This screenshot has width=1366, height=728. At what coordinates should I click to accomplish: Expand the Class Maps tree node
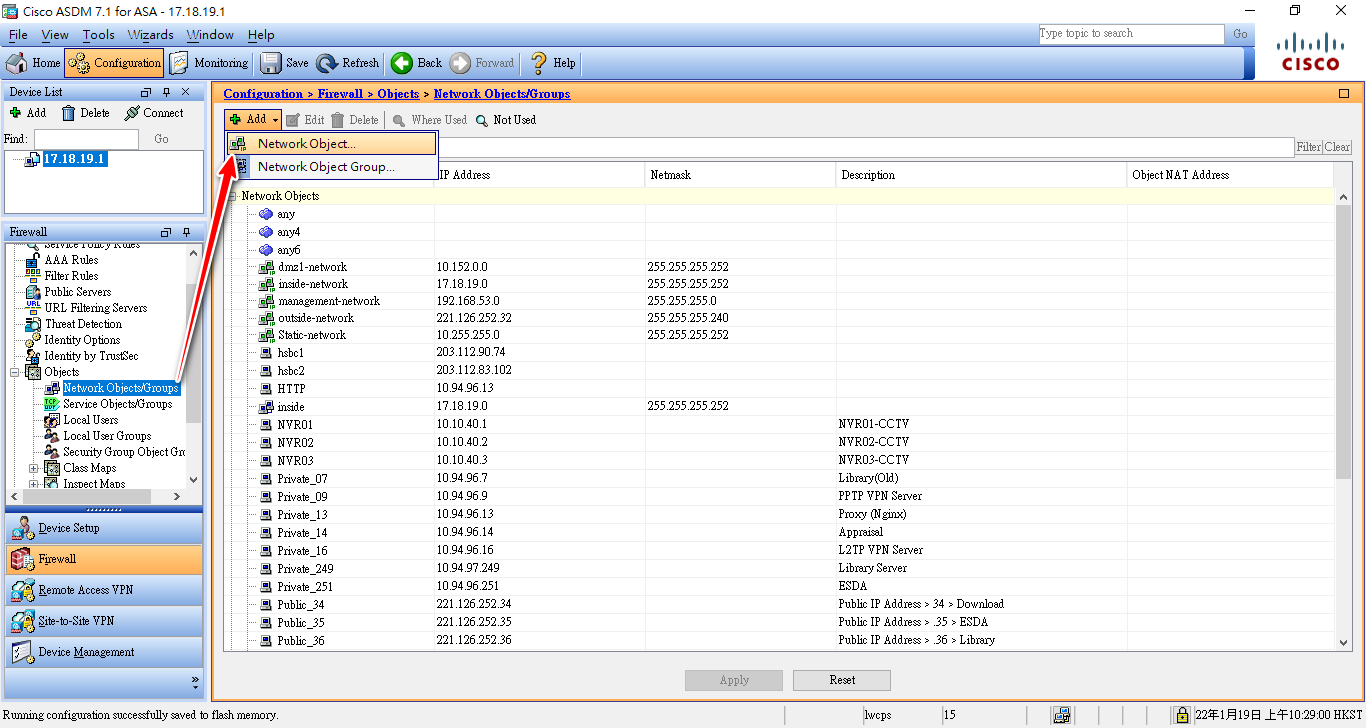pos(34,468)
